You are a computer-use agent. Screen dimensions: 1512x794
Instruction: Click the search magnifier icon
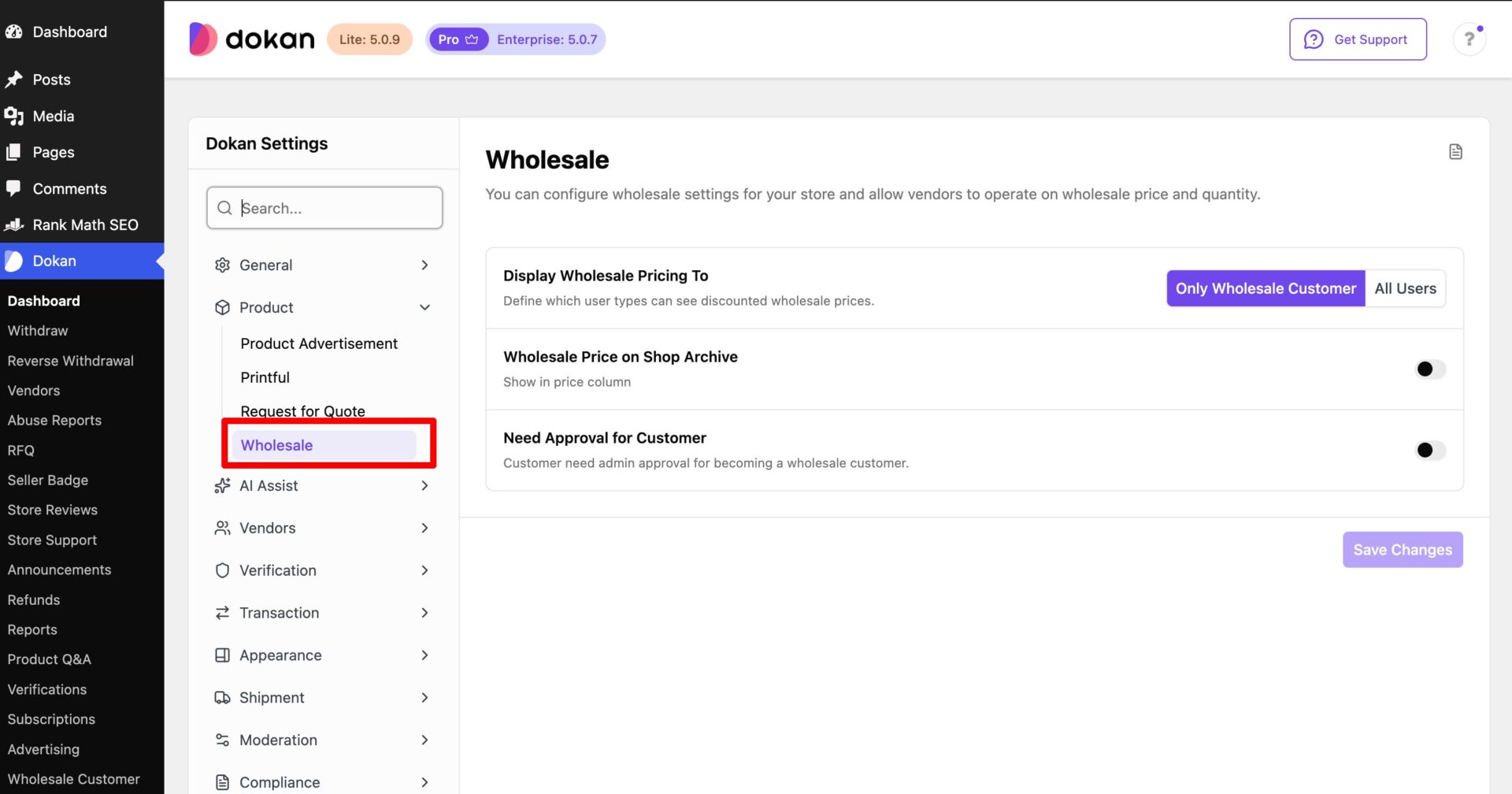(224, 208)
